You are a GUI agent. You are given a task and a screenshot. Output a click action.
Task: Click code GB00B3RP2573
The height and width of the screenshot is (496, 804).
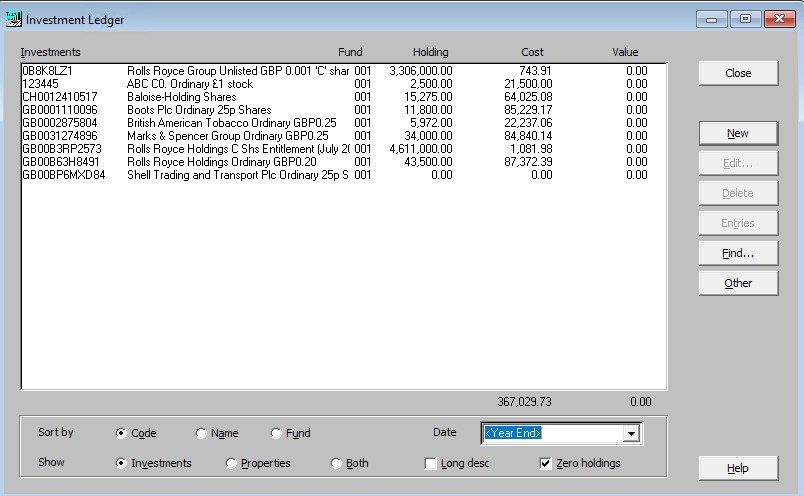[x=62, y=149]
